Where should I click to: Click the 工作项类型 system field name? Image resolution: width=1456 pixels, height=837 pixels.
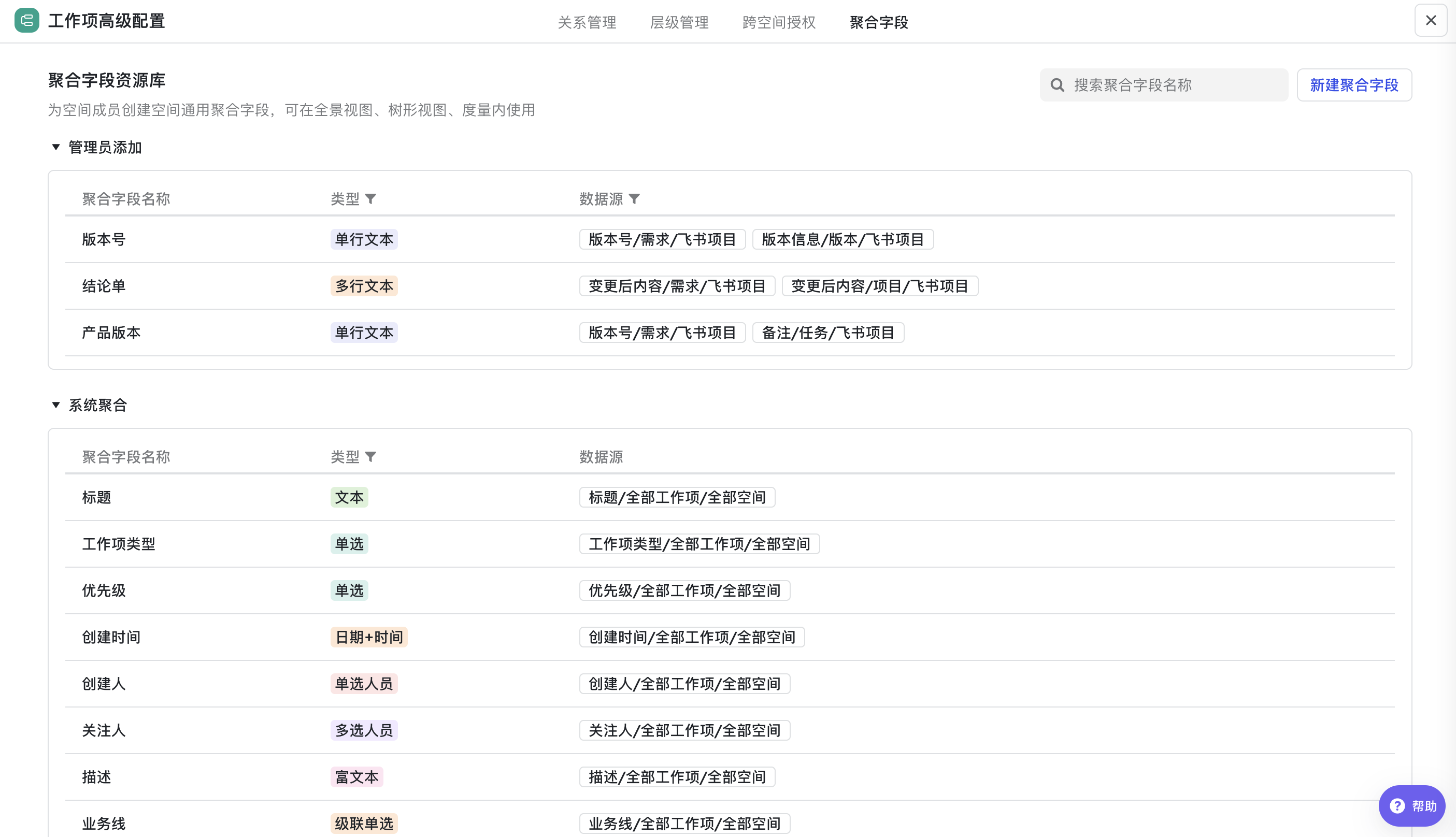coord(119,544)
